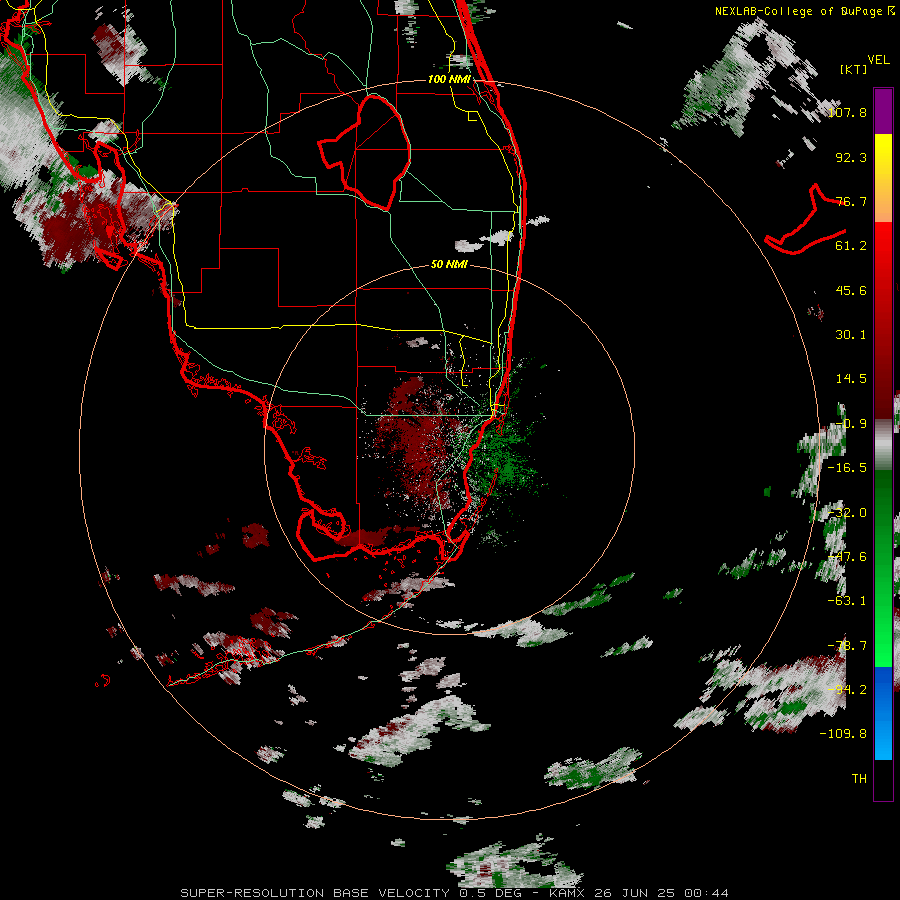Screen dimensions: 900x900
Task: Click the 100 NMI range ring label
Action: (449, 79)
